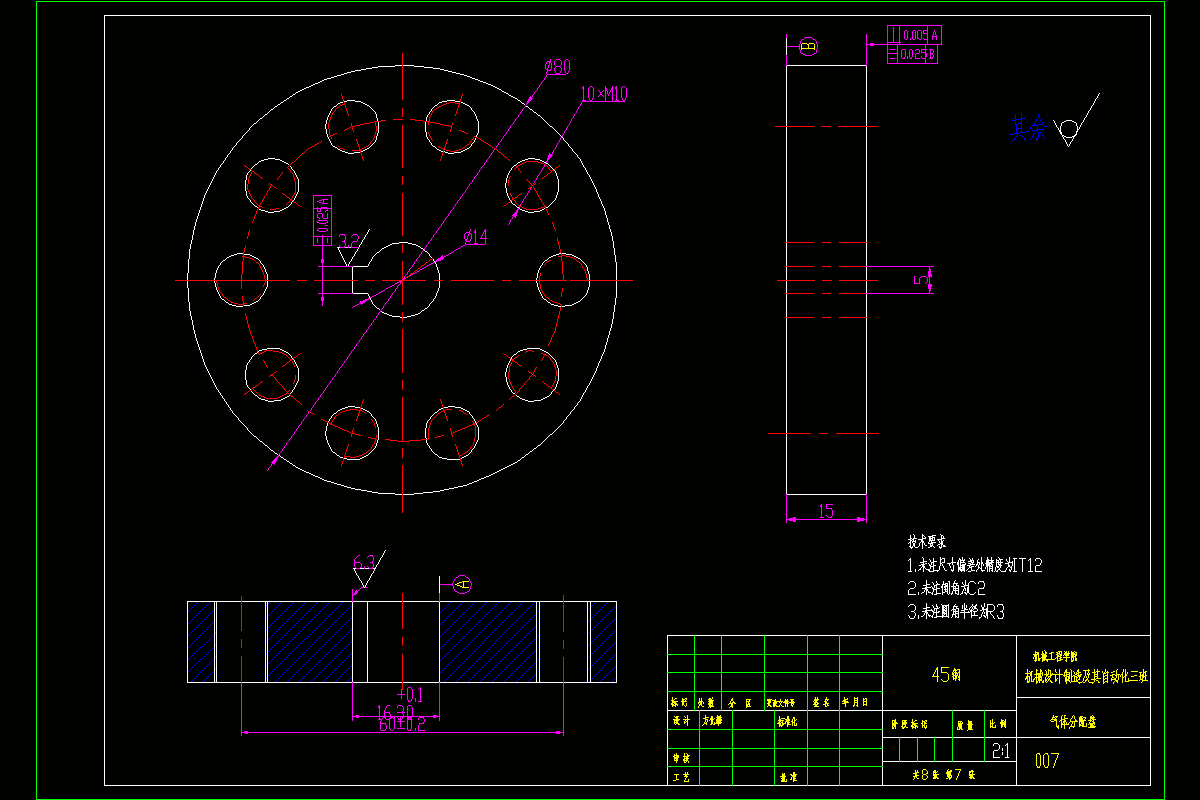Click the 3.2 surface roughness symbol
Screen dimensions: 1200x800
click(352, 248)
